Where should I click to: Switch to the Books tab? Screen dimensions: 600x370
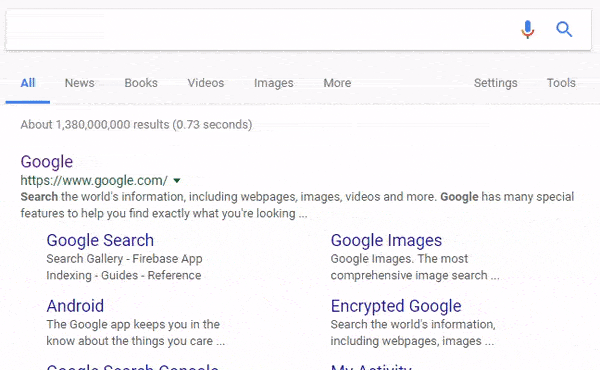141,83
